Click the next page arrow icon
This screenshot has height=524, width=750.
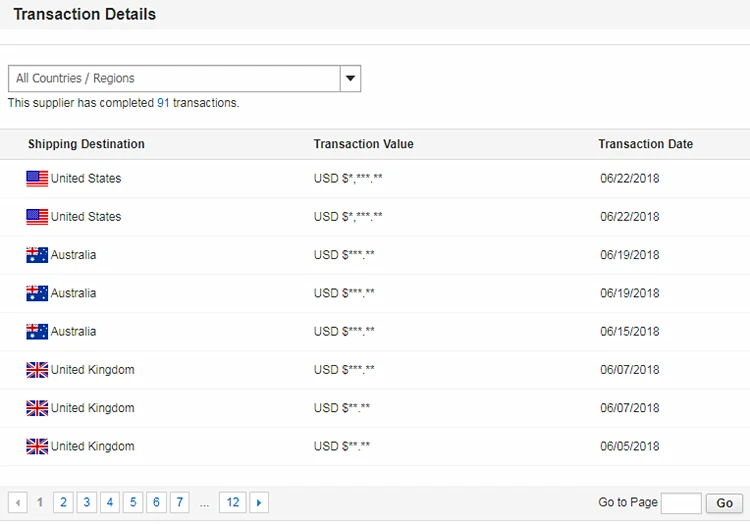pos(259,503)
